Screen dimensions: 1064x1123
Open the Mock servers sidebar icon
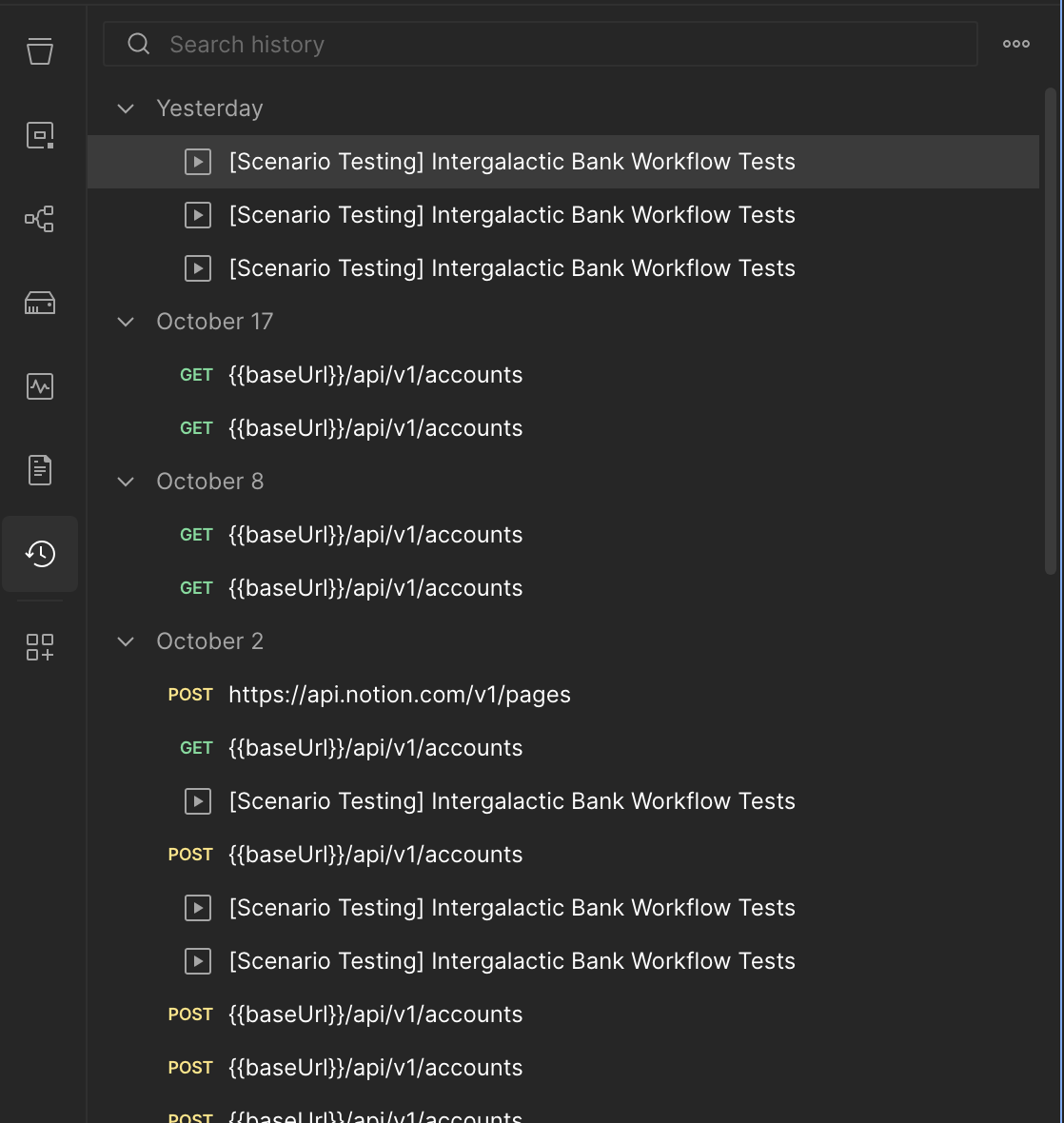pos(40,303)
